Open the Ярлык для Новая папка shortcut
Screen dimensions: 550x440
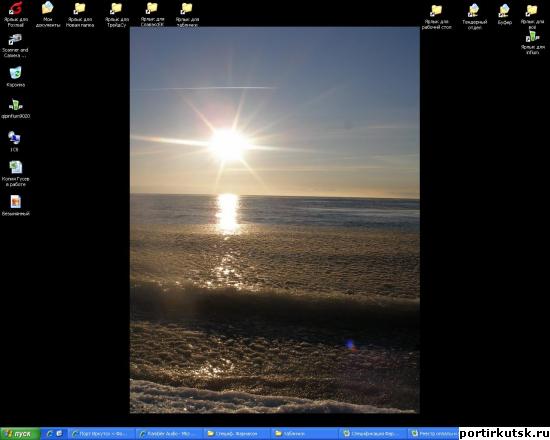(x=80, y=14)
